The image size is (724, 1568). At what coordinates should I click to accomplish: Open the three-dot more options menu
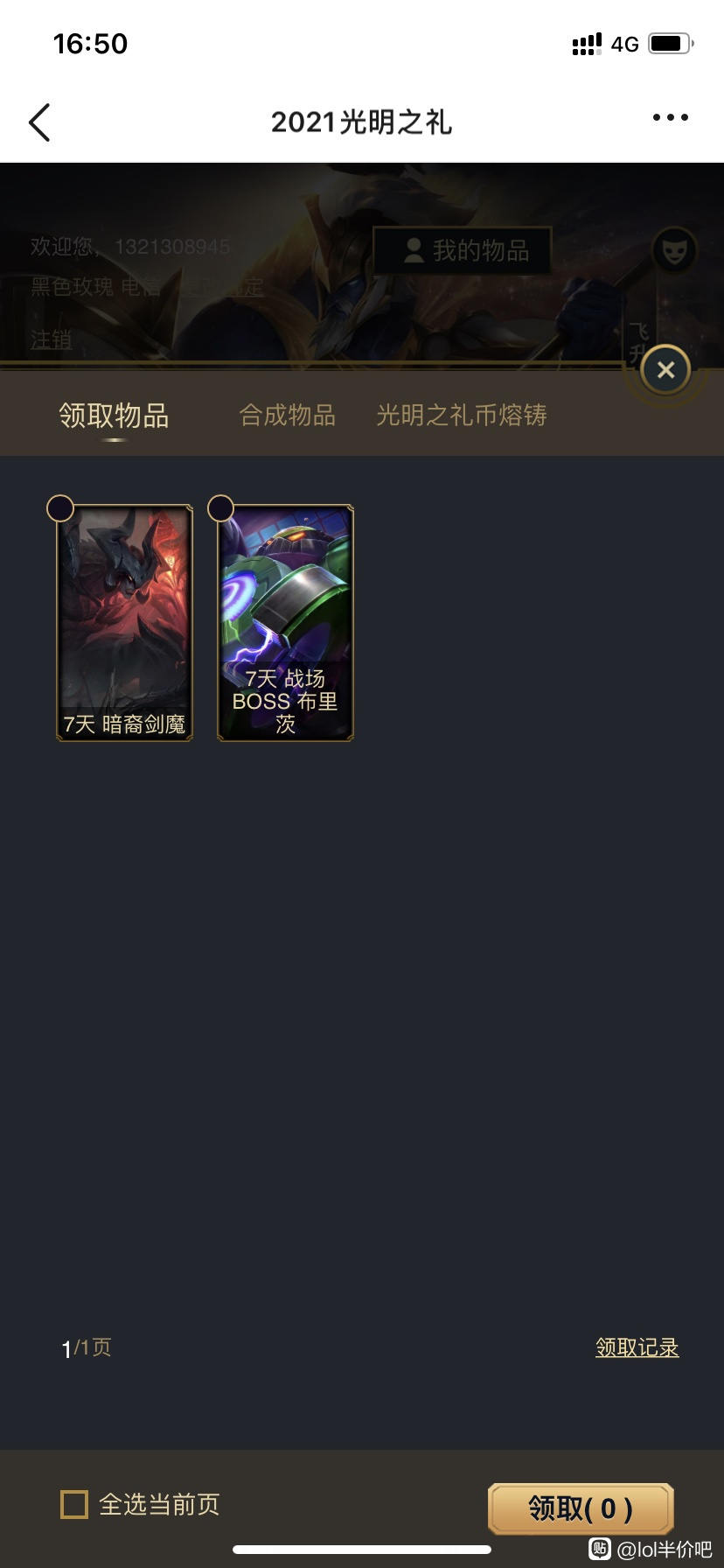[671, 117]
